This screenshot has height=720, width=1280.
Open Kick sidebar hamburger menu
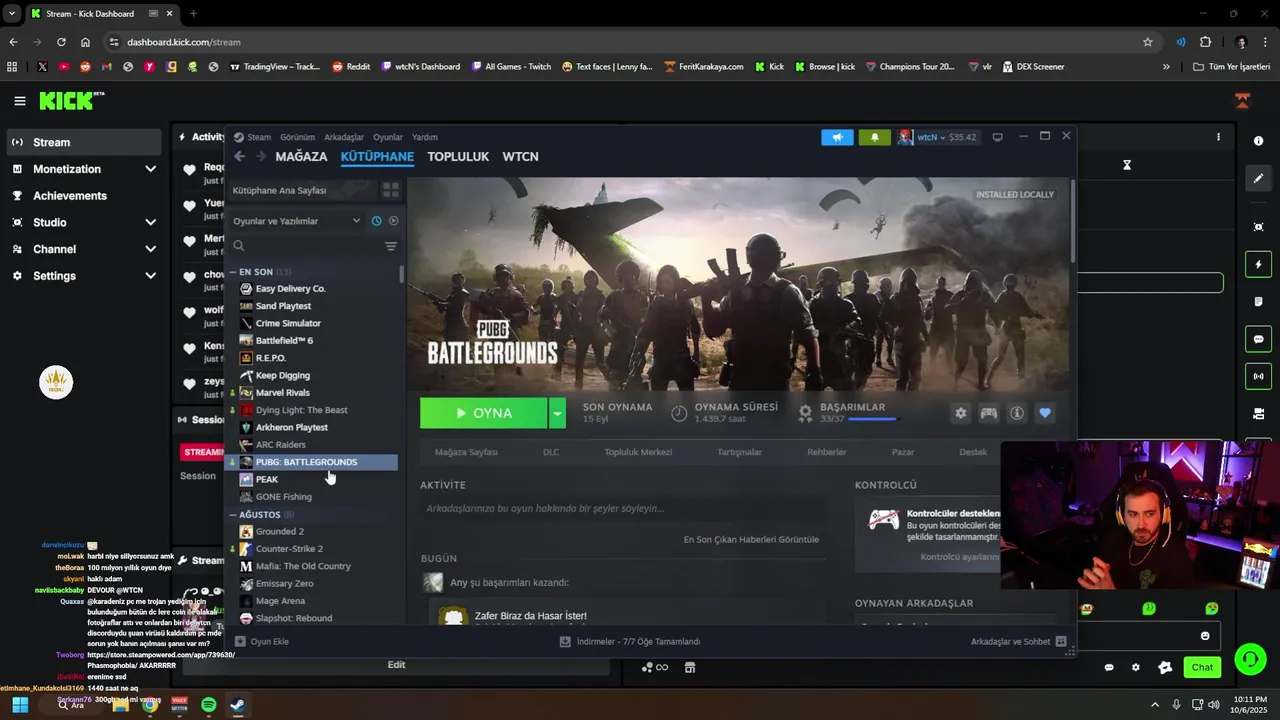point(20,101)
